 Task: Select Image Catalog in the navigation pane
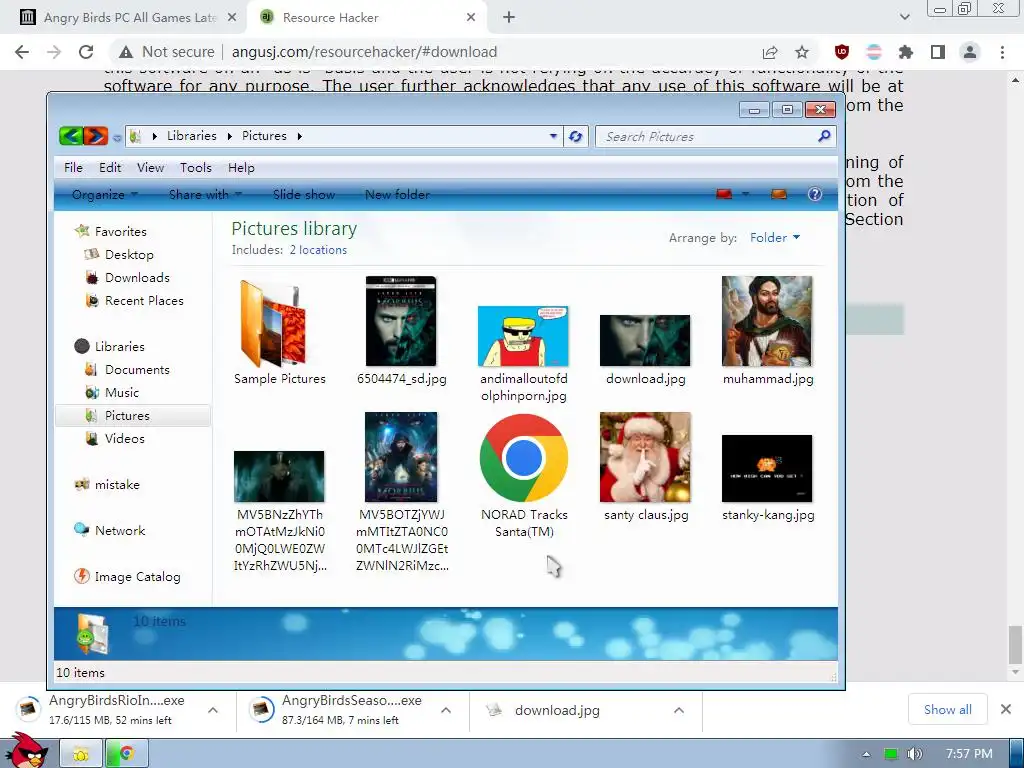point(136,577)
